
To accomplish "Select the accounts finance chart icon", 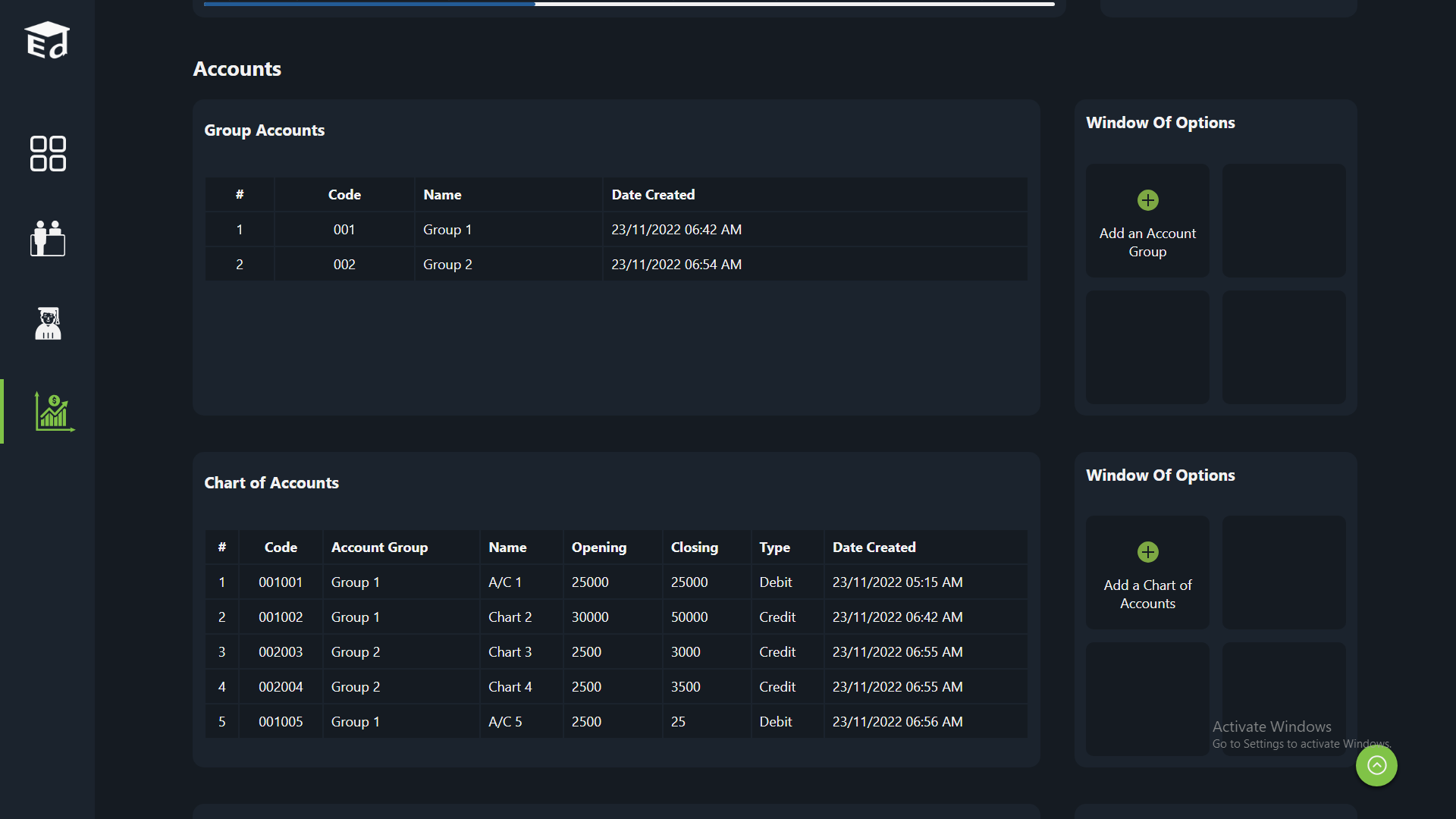I will 53,412.
